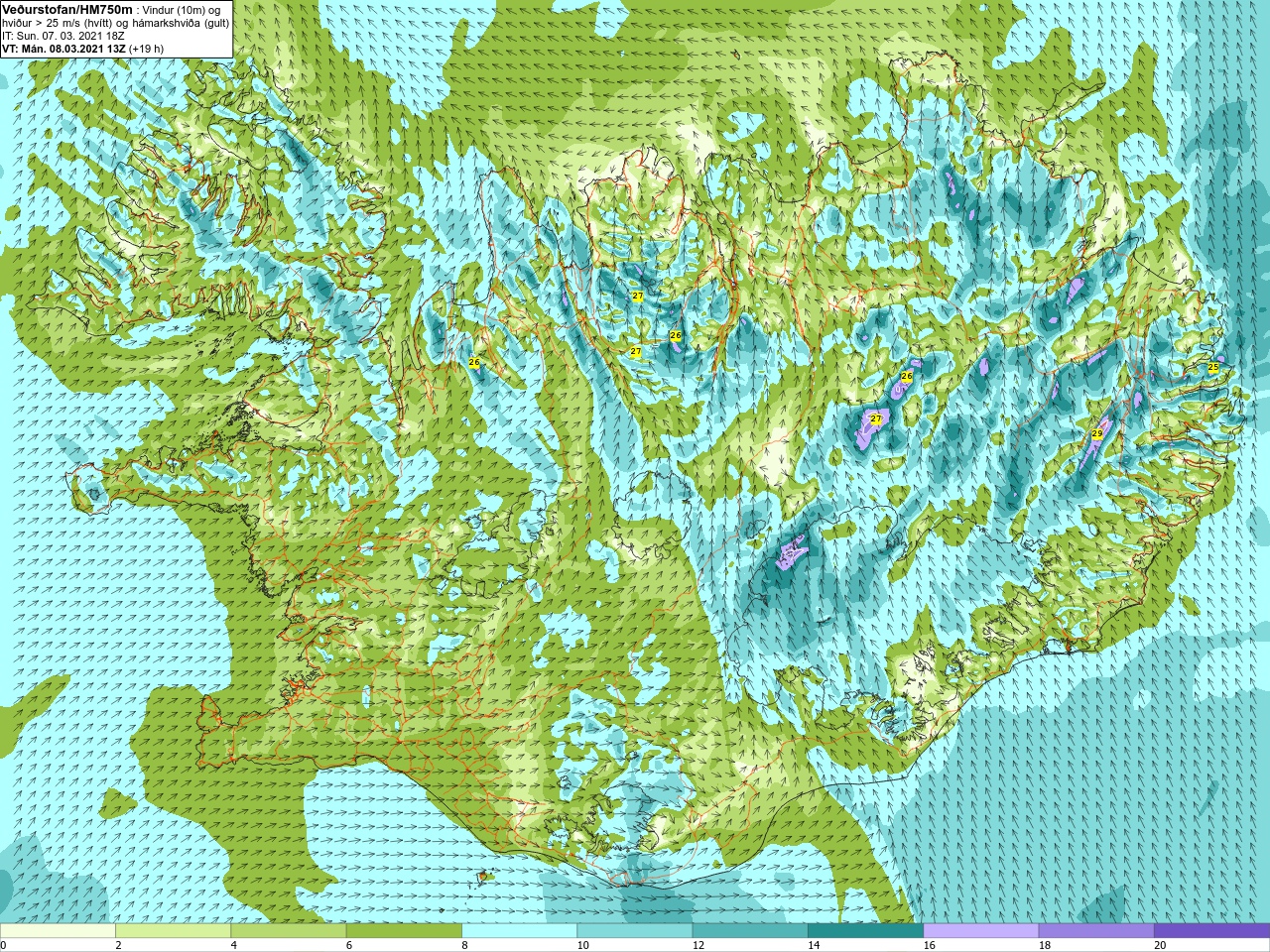
Task: Click the 'IT: Sun. 07. 03. 2021 18Z' line
Action: pyautogui.click(x=63, y=35)
